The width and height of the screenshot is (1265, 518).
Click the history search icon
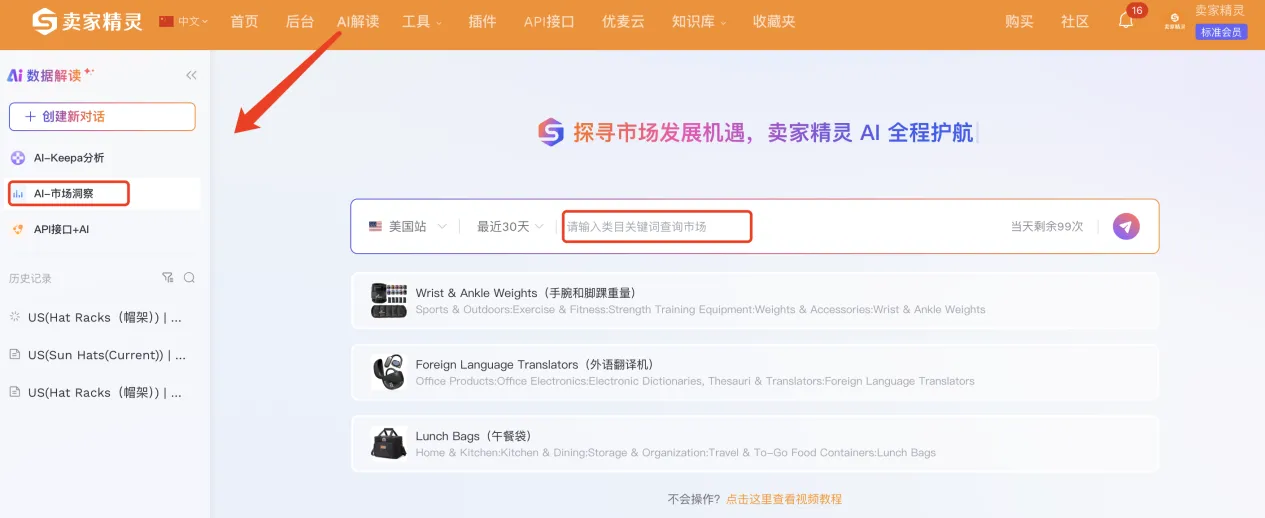[x=189, y=278]
